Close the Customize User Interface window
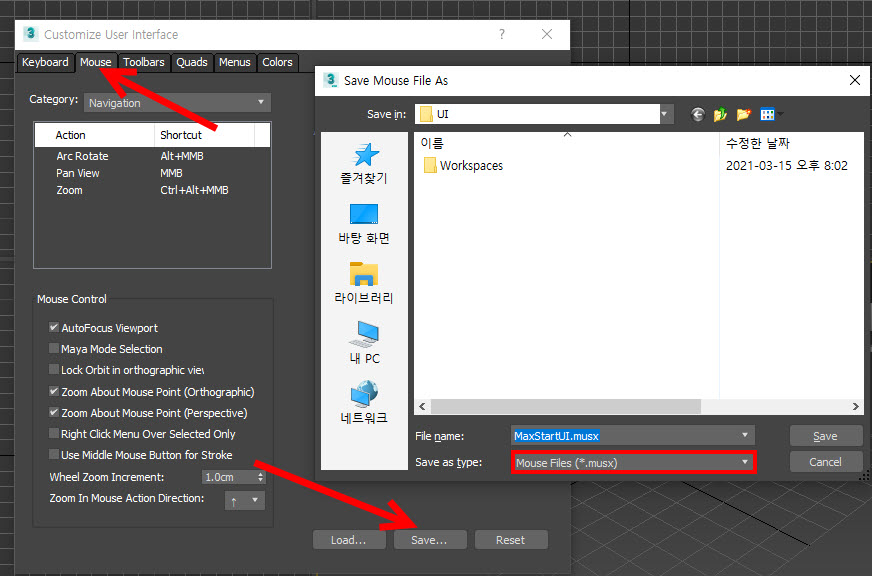872x576 pixels. (547, 34)
